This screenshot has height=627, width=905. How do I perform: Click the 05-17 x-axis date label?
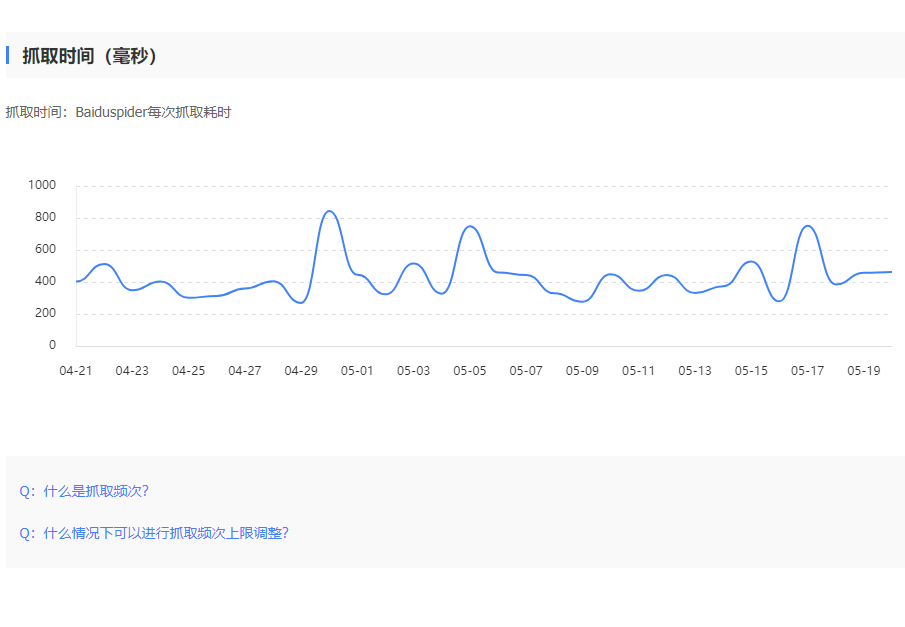tap(807, 371)
